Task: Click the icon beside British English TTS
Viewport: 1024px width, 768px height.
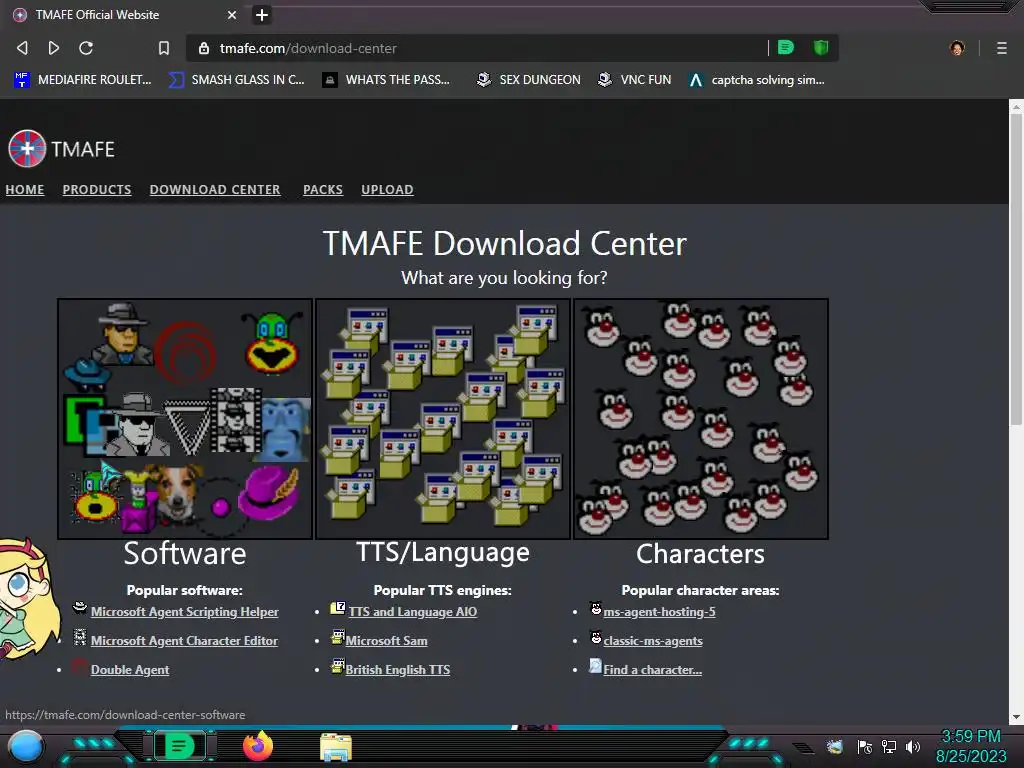Action: 338,665
